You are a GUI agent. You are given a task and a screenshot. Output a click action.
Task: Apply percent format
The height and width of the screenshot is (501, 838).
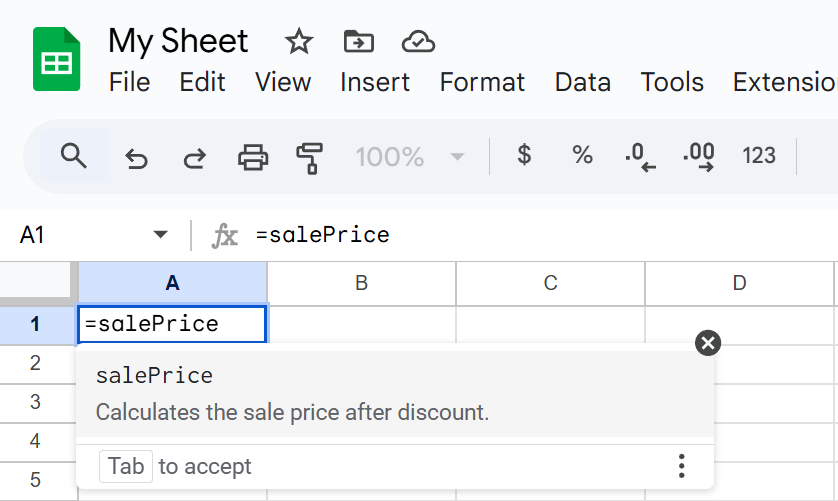582,156
